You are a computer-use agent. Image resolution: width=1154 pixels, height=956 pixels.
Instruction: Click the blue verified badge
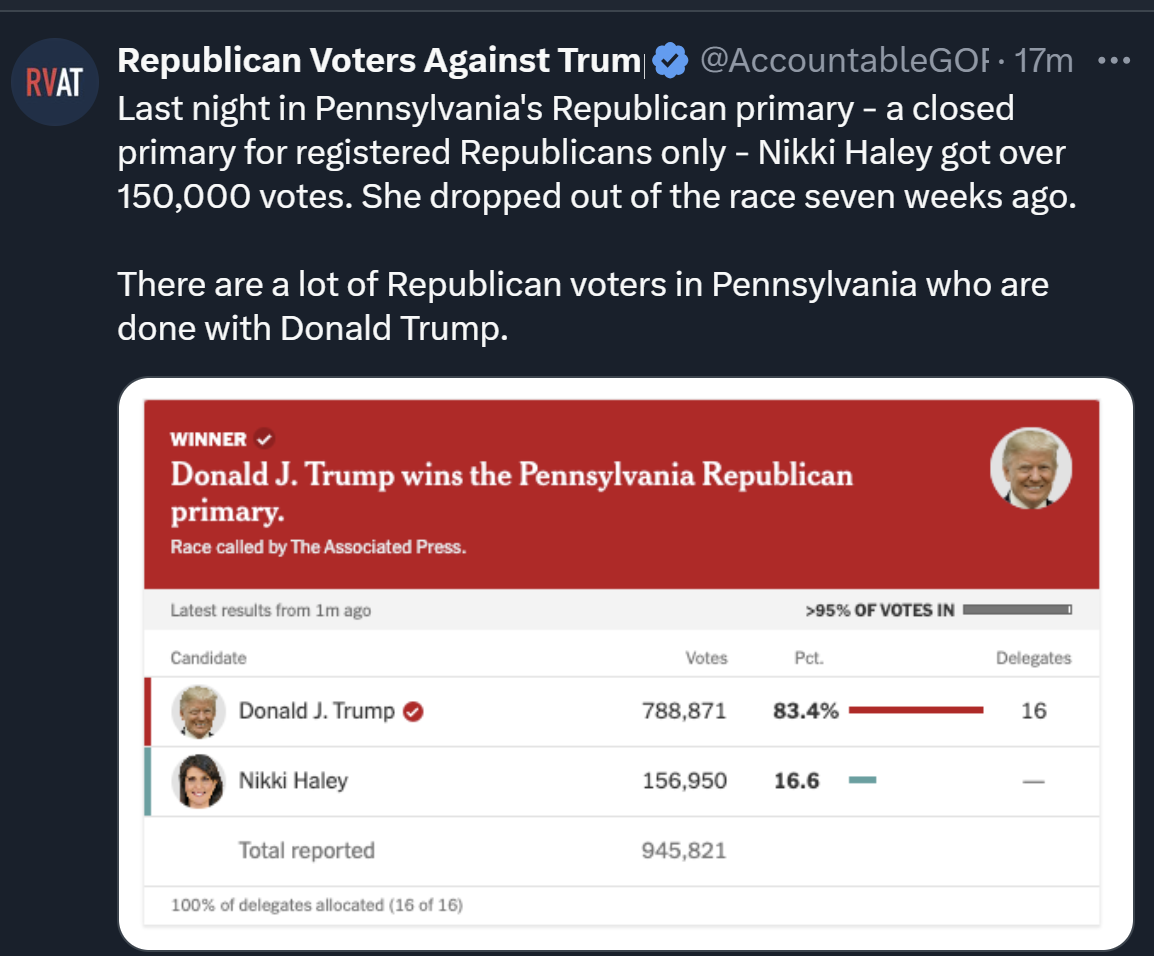coord(670,60)
